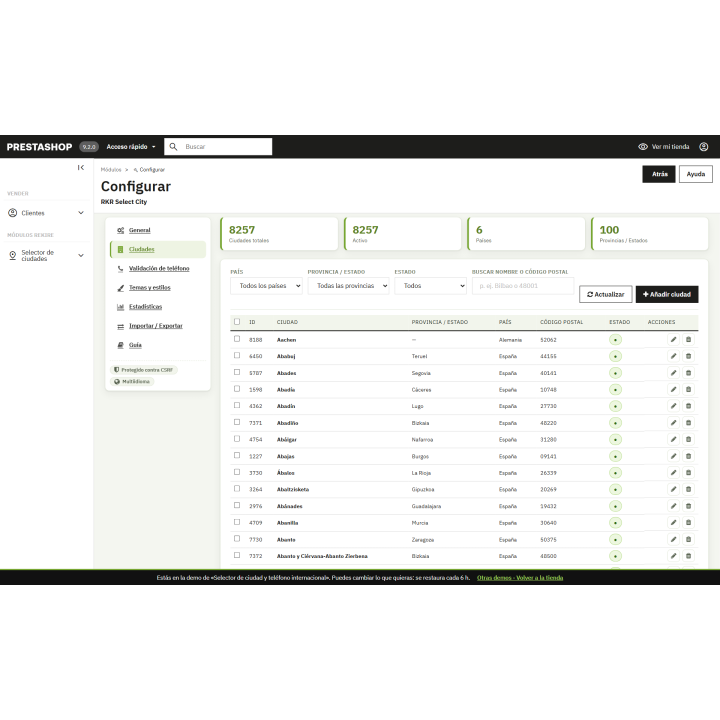Edit the Ababuj city entry
The image size is (720, 720).
(673, 356)
